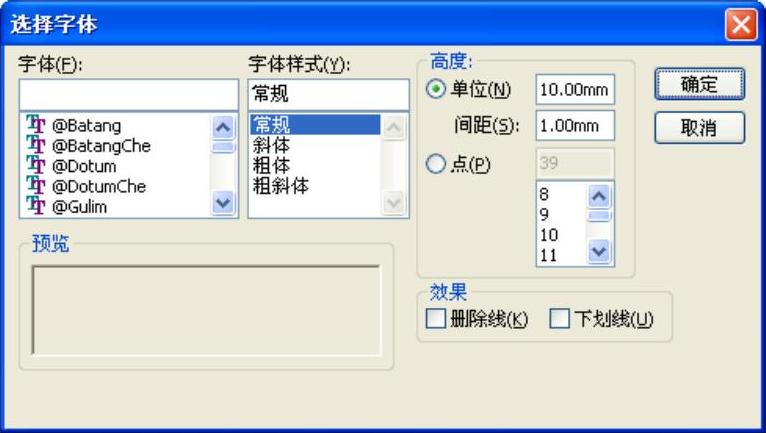Choose 粗斜体 bold italic style
The height and width of the screenshot is (433, 766).
[280, 186]
